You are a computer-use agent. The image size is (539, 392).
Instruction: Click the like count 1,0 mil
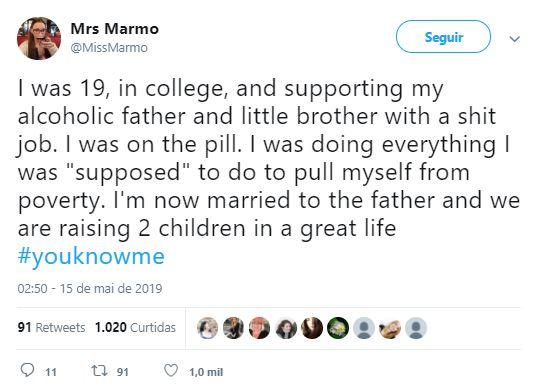tap(206, 372)
